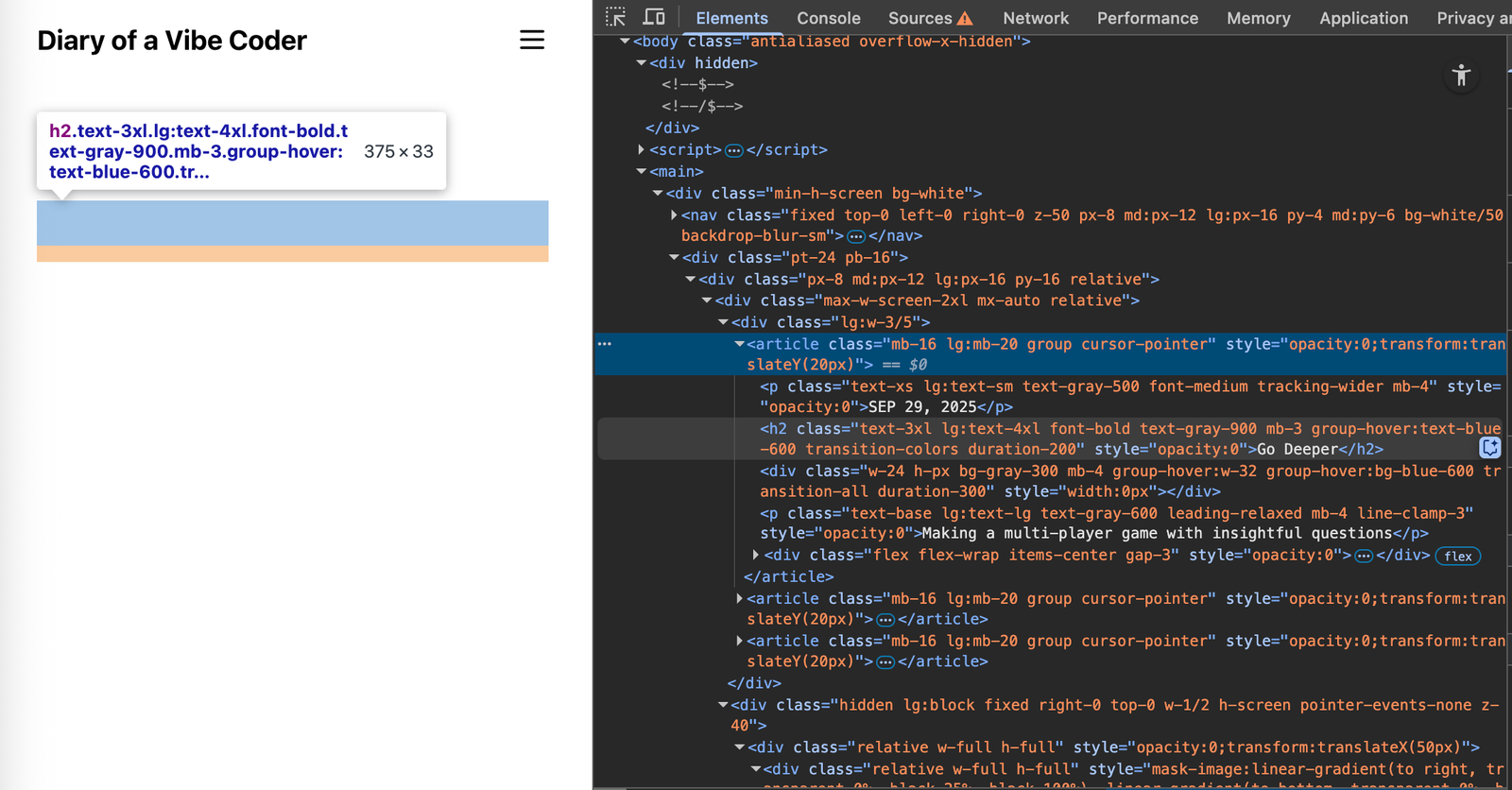
Task: Expand the flex flex-wrap div node
Action: tap(755, 555)
